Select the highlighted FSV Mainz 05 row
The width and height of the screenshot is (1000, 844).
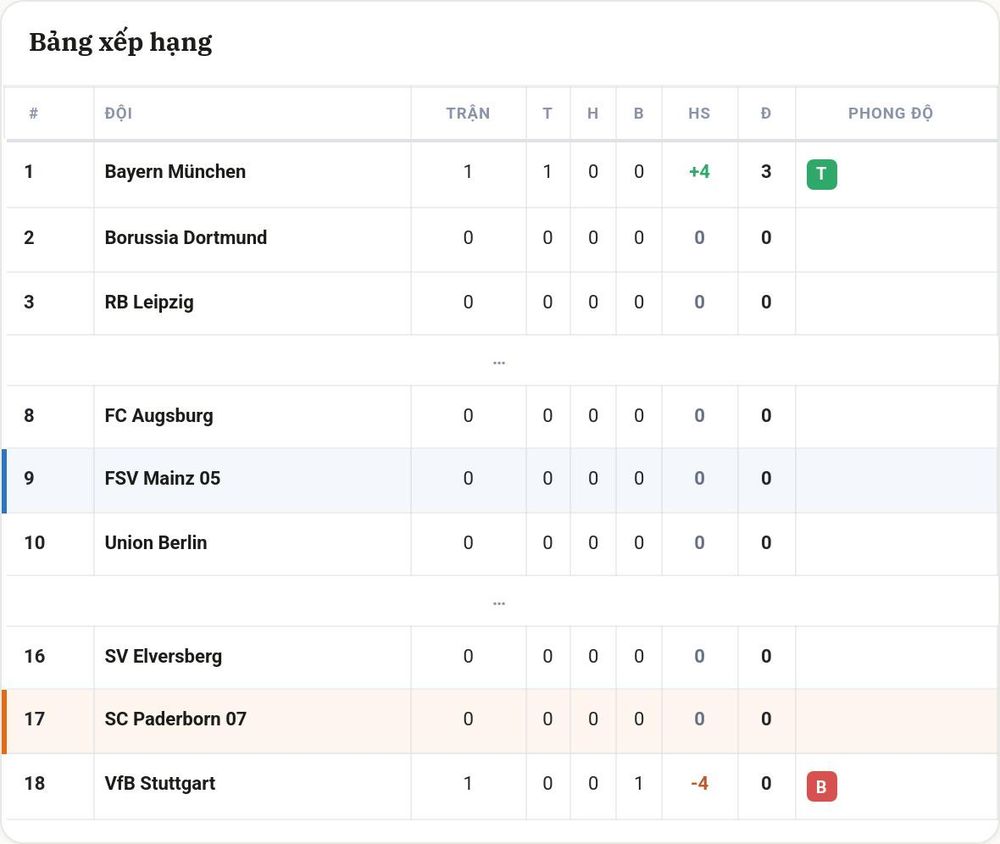(x=501, y=480)
